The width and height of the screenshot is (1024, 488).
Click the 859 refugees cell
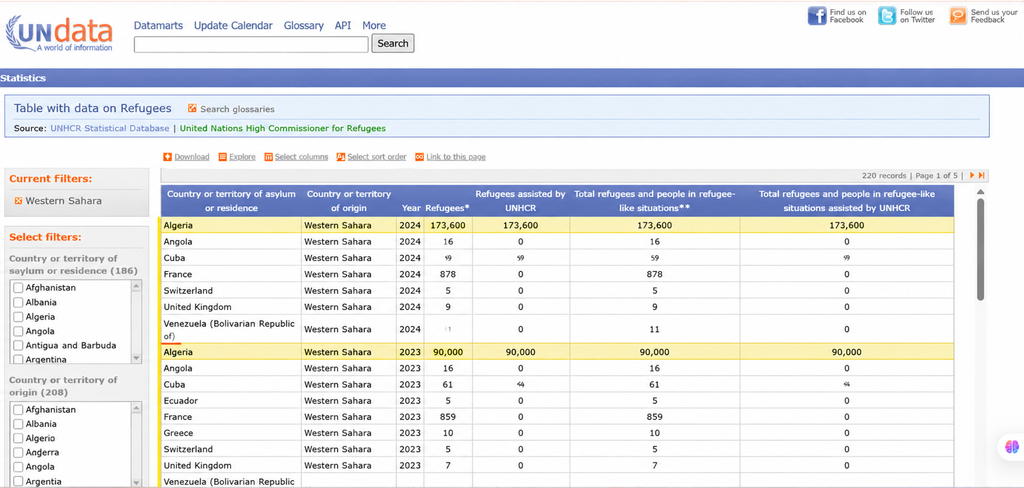(x=447, y=417)
